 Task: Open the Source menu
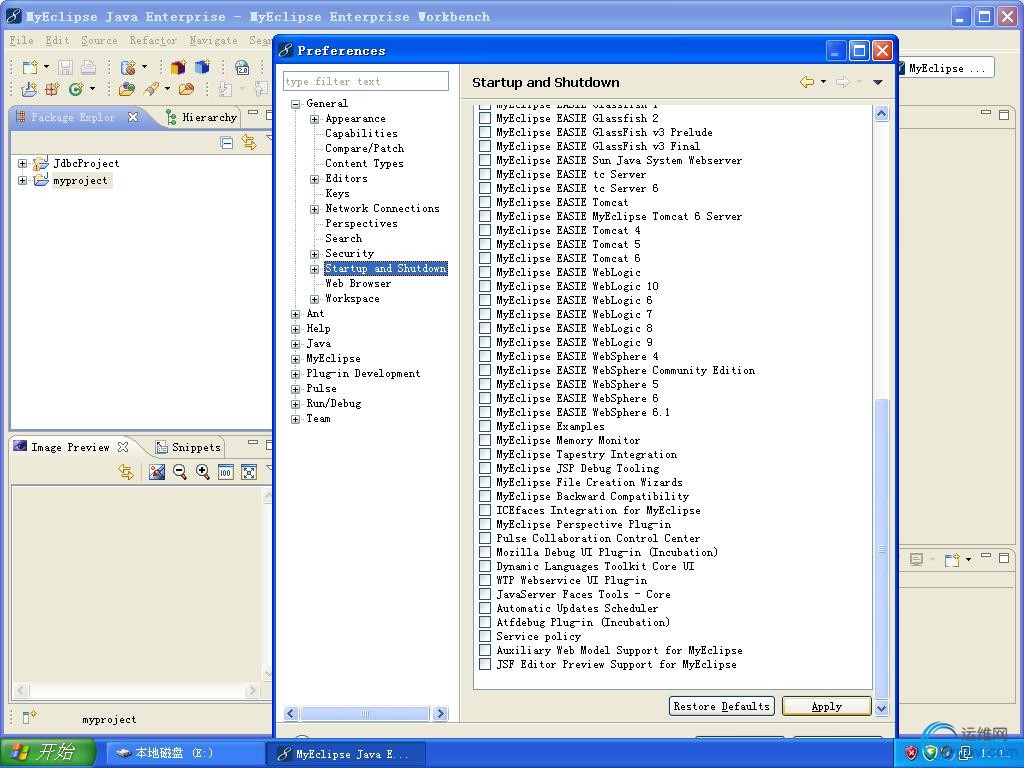(99, 40)
